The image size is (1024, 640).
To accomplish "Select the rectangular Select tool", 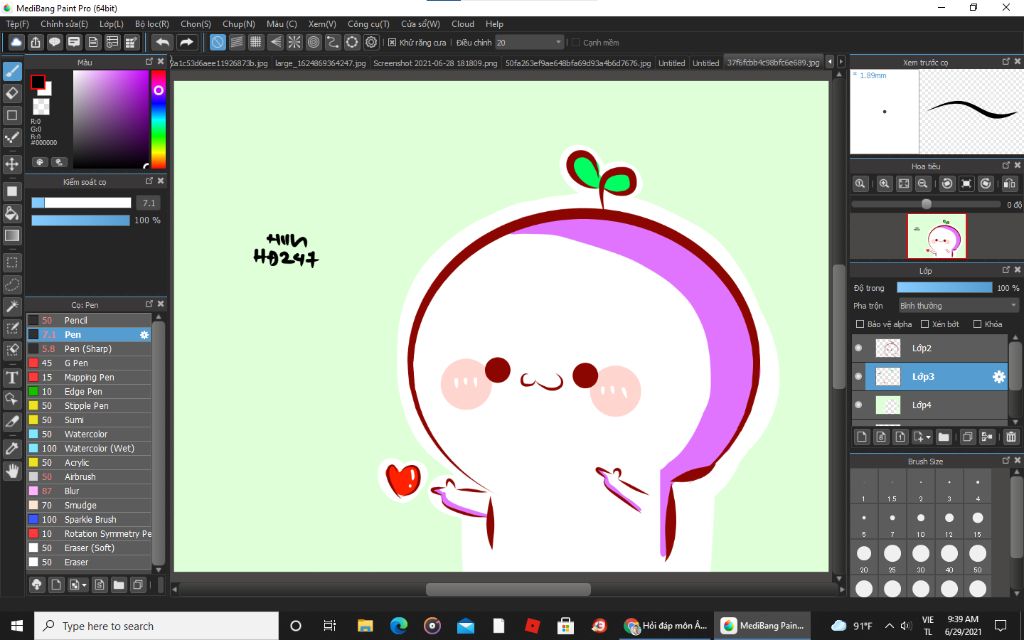I will (x=12, y=263).
